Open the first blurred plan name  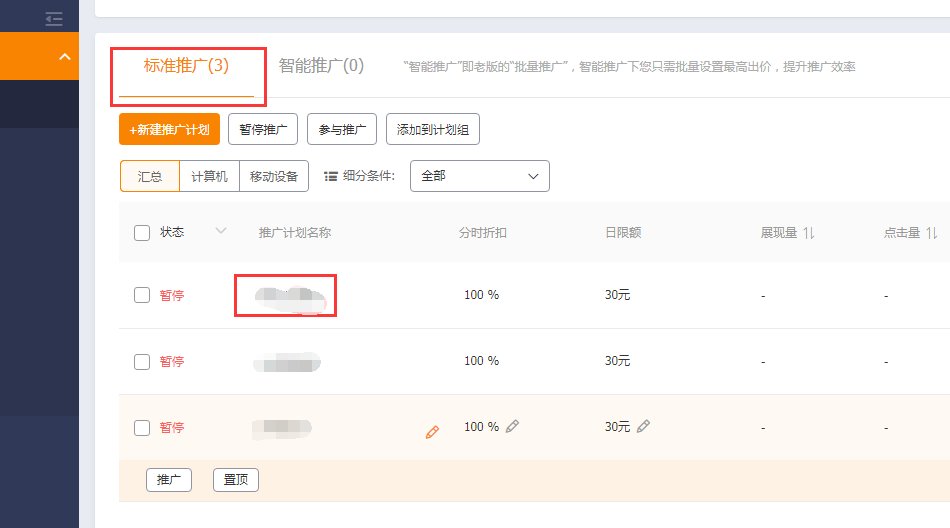[290, 299]
